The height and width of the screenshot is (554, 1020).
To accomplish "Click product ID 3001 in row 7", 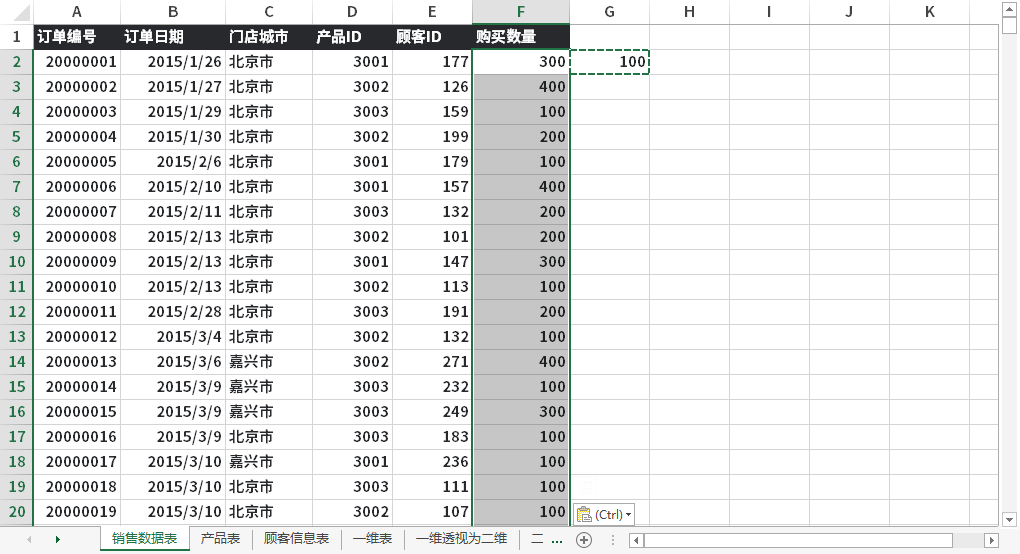I will point(352,187).
